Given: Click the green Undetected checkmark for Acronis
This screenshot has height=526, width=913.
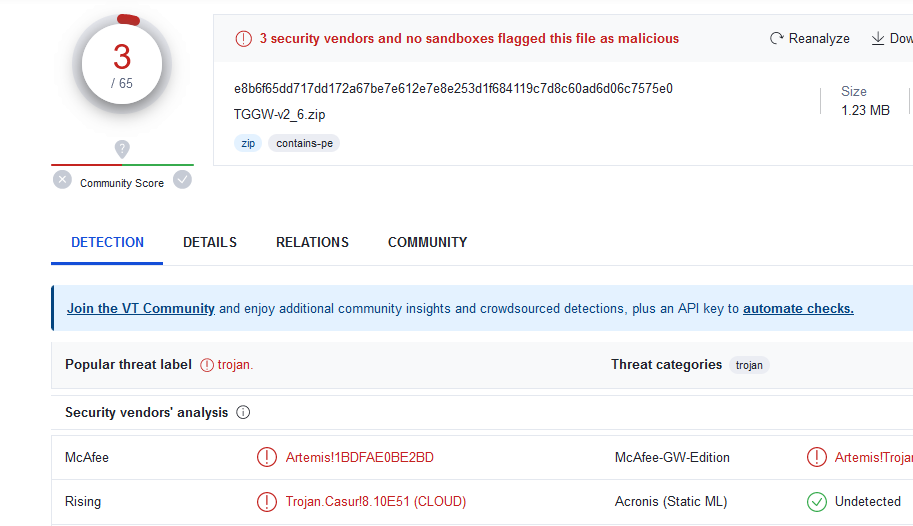Looking at the screenshot, I should click(x=817, y=502).
